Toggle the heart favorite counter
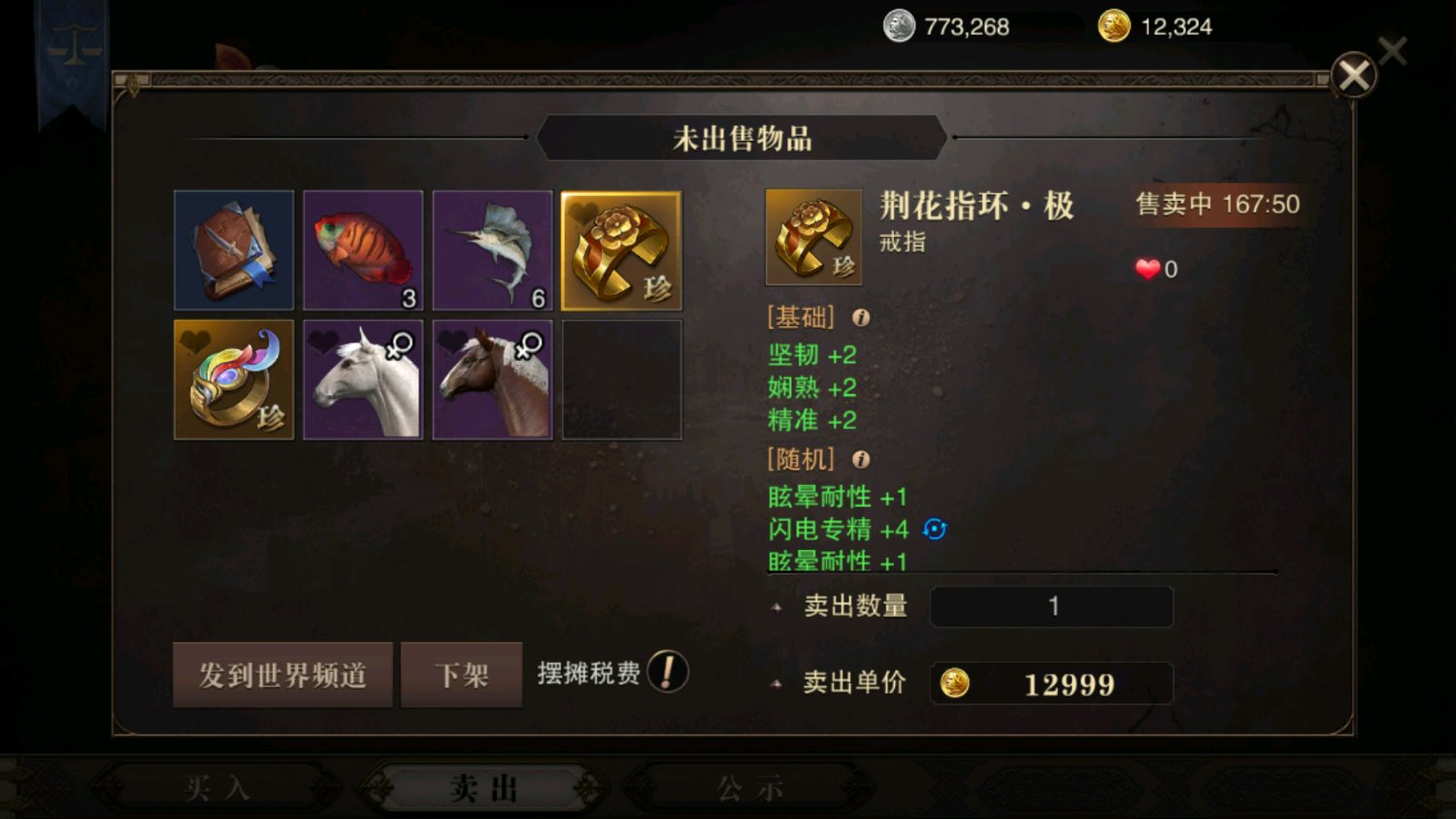1456x819 pixels. point(1157,269)
